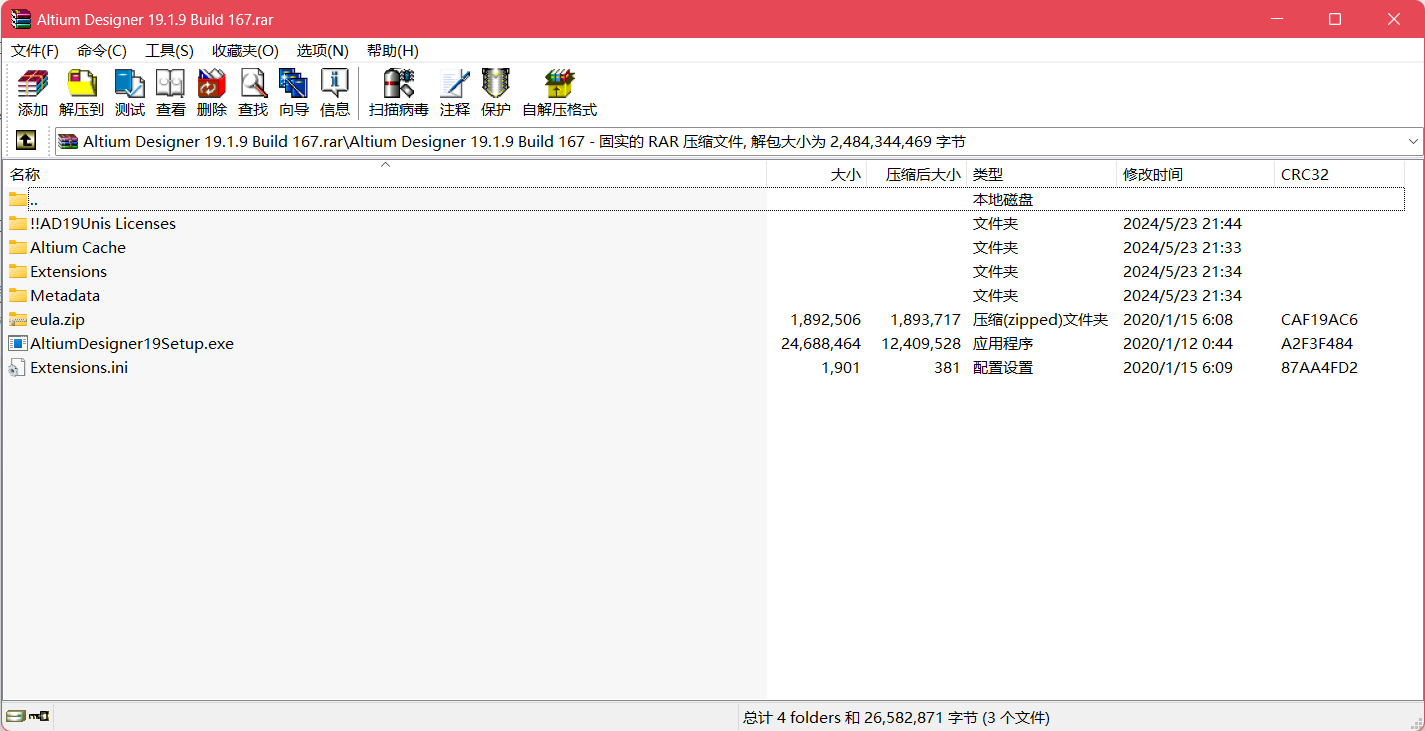
Task: Click the parent '..' folder icon
Action: click(18, 199)
